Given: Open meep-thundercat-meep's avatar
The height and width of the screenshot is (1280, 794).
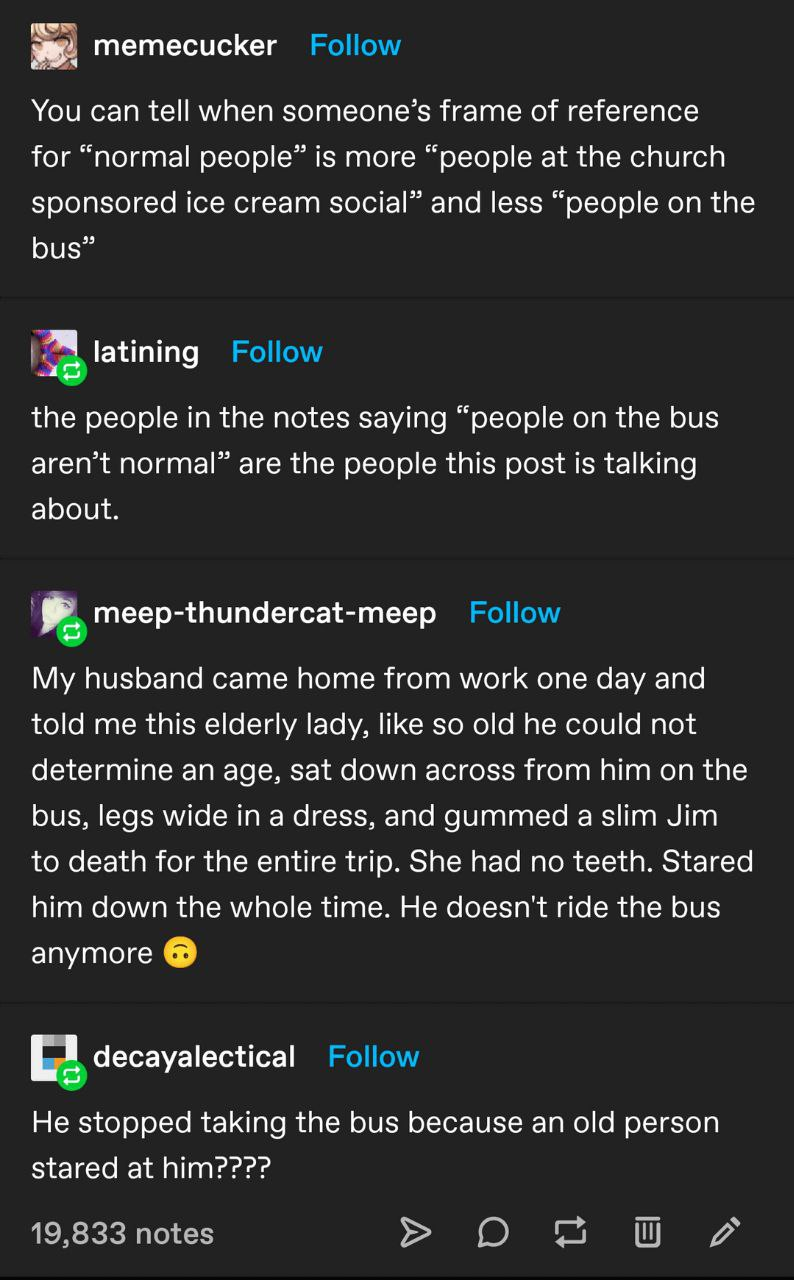Looking at the screenshot, I should (x=51, y=612).
